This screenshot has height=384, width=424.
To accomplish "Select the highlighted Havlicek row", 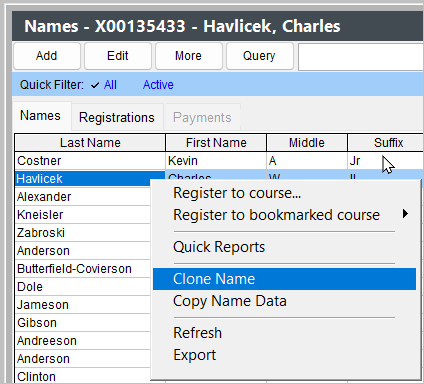I will pyautogui.click(x=83, y=179).
